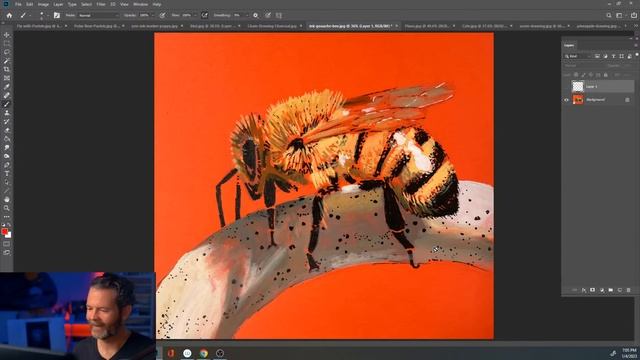640x360 pixels.
Task: Select the Gradient tool
Action: [7, 139]
